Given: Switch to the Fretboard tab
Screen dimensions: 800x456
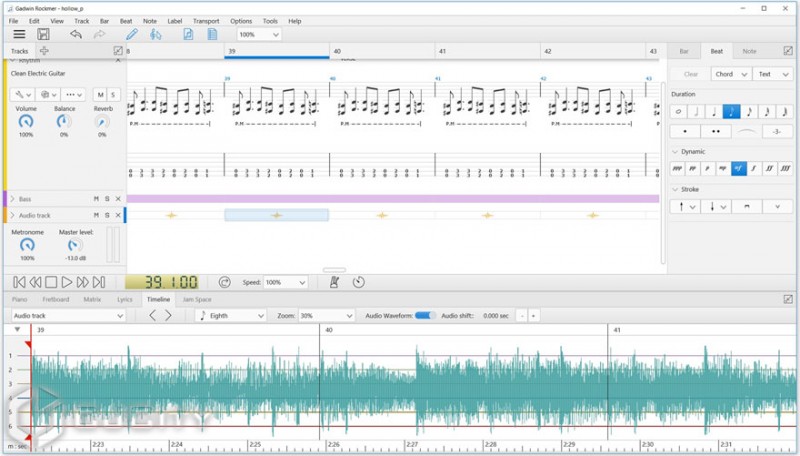Looking at the screenshot, I should click(56, 299).
